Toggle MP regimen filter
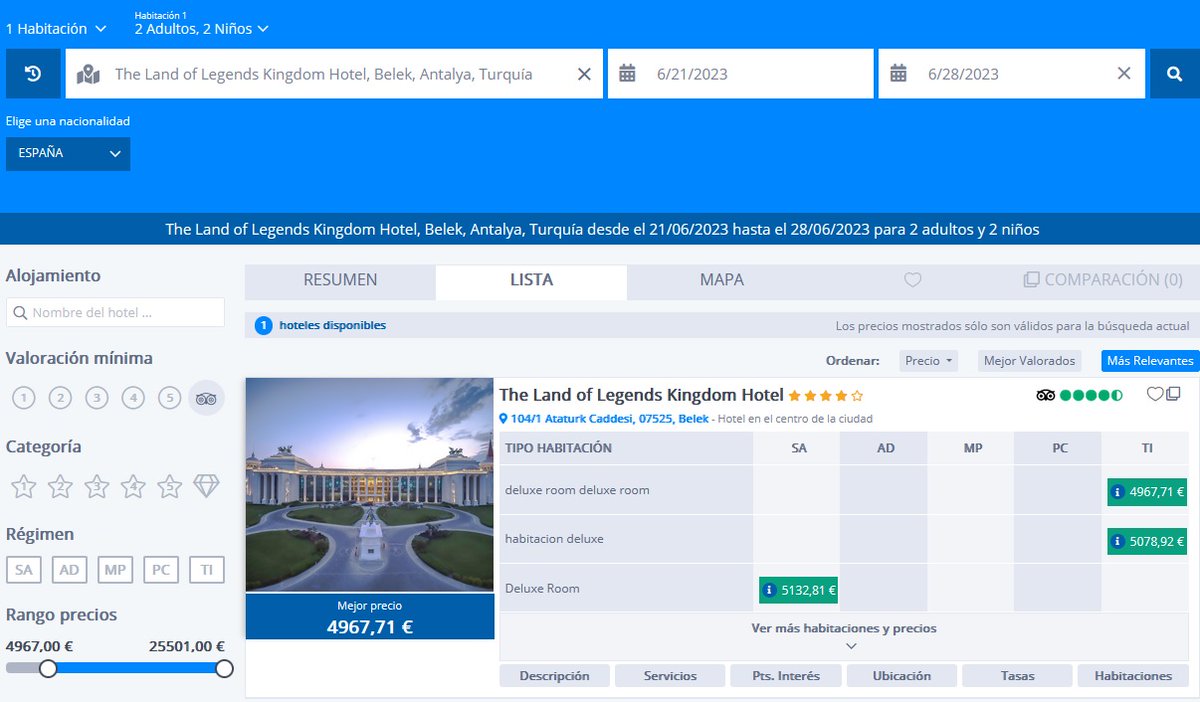The height and width of the screenshot is (702, 1200). click(x=115, y=570)
